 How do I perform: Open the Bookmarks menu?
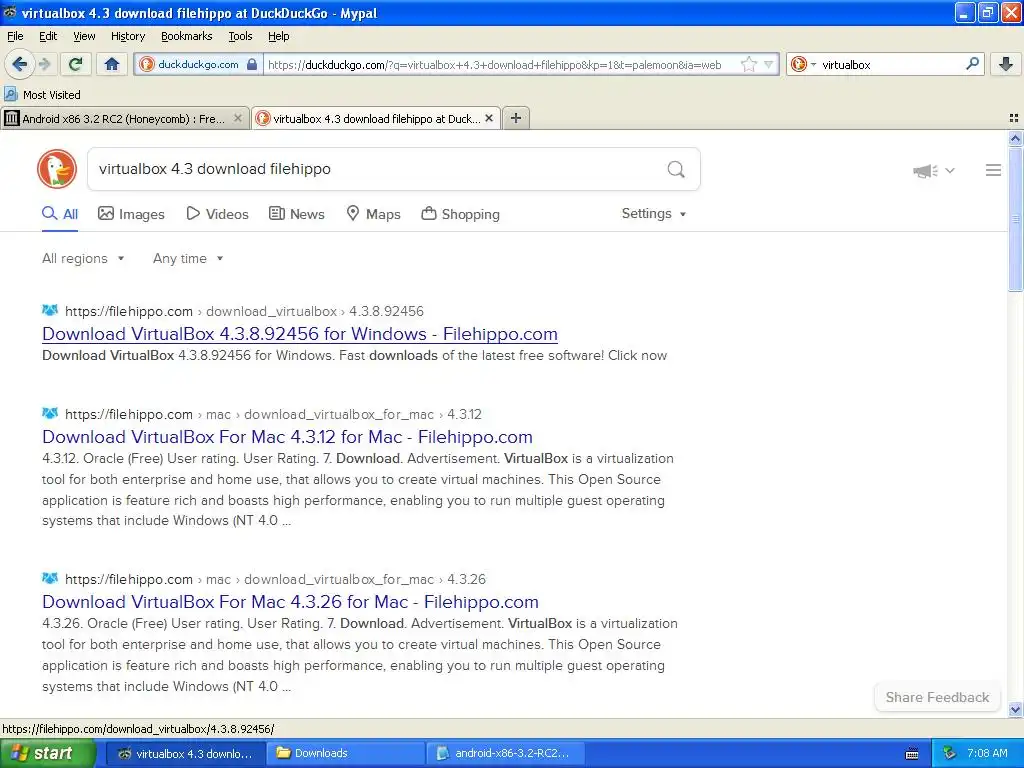point(187,36)
